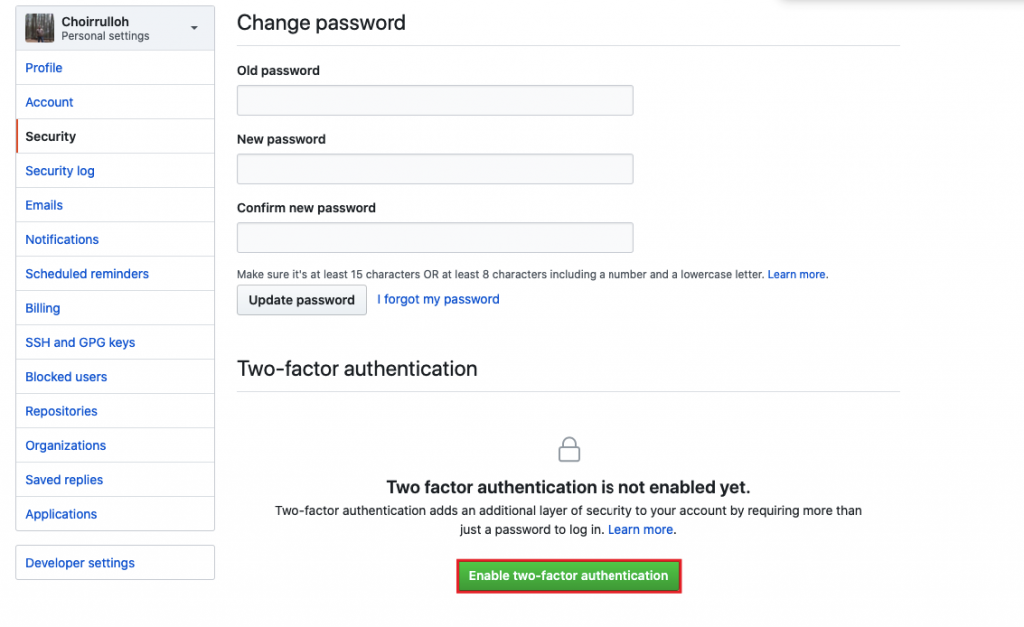Open SSH and GPG keys settings
This screenshot has width=1024, height=627.
(79, 341)
